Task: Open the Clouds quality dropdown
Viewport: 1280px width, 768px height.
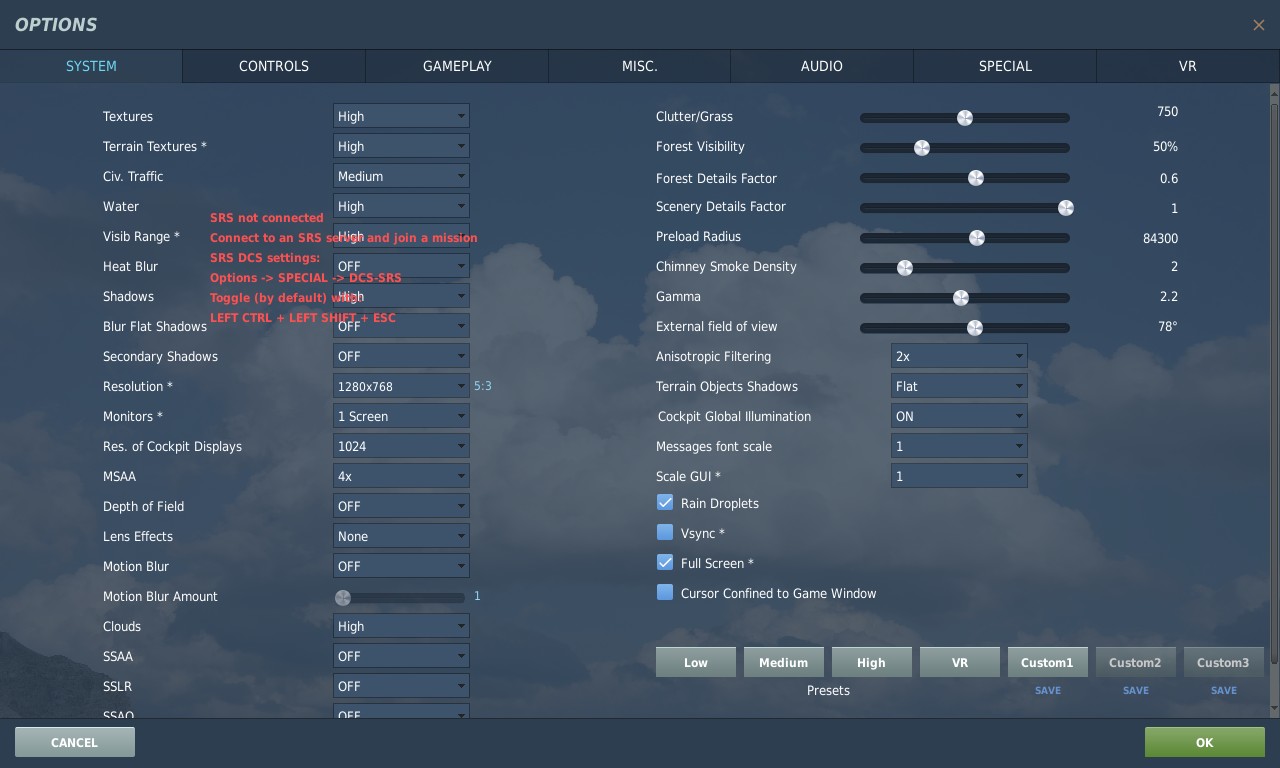Action: [401, 626]
